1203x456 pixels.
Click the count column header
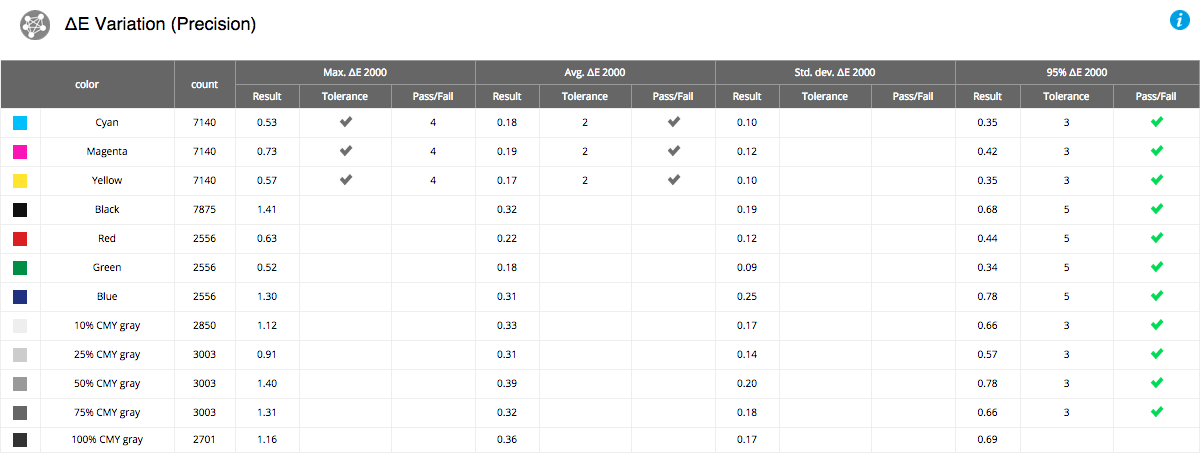tap(205, 85)
